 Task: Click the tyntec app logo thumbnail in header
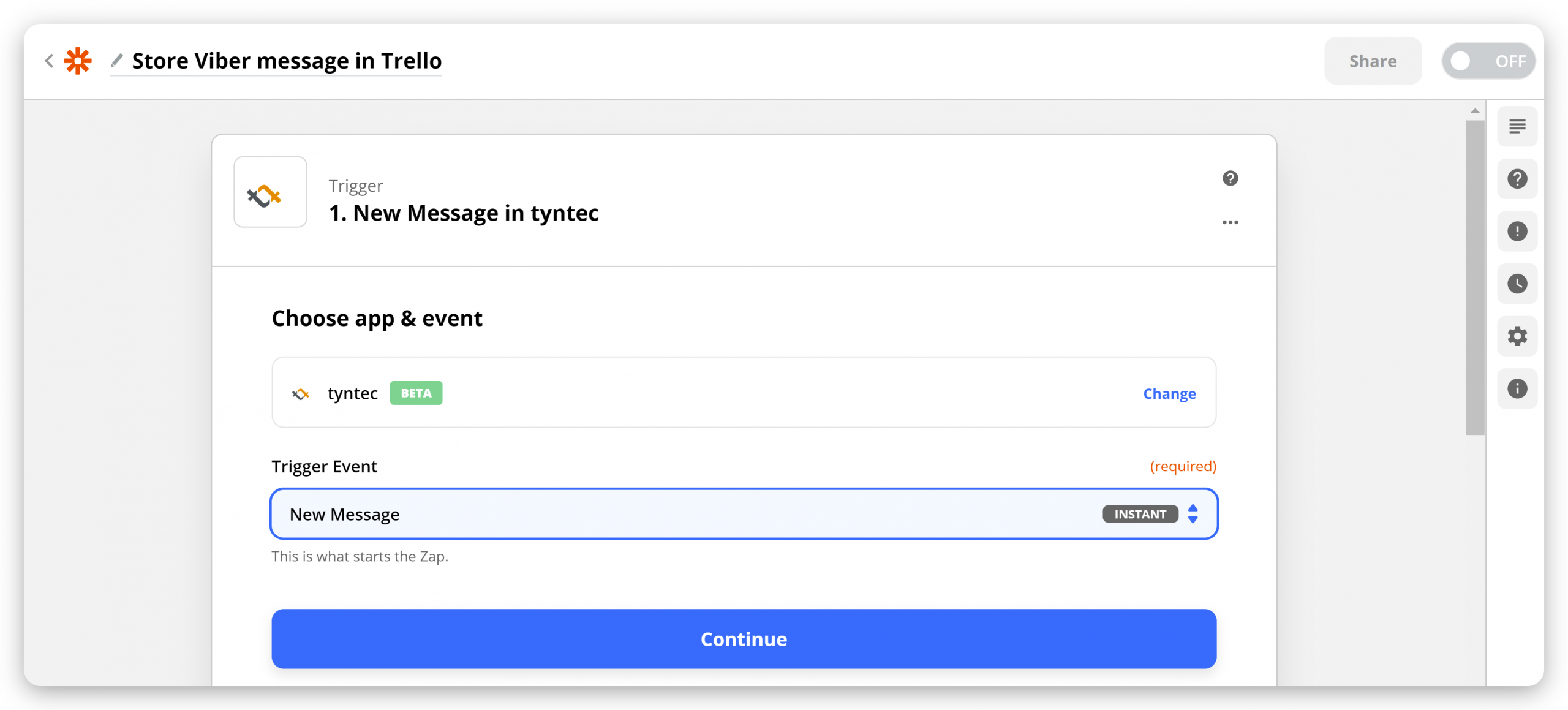click(x=270, y=192)
